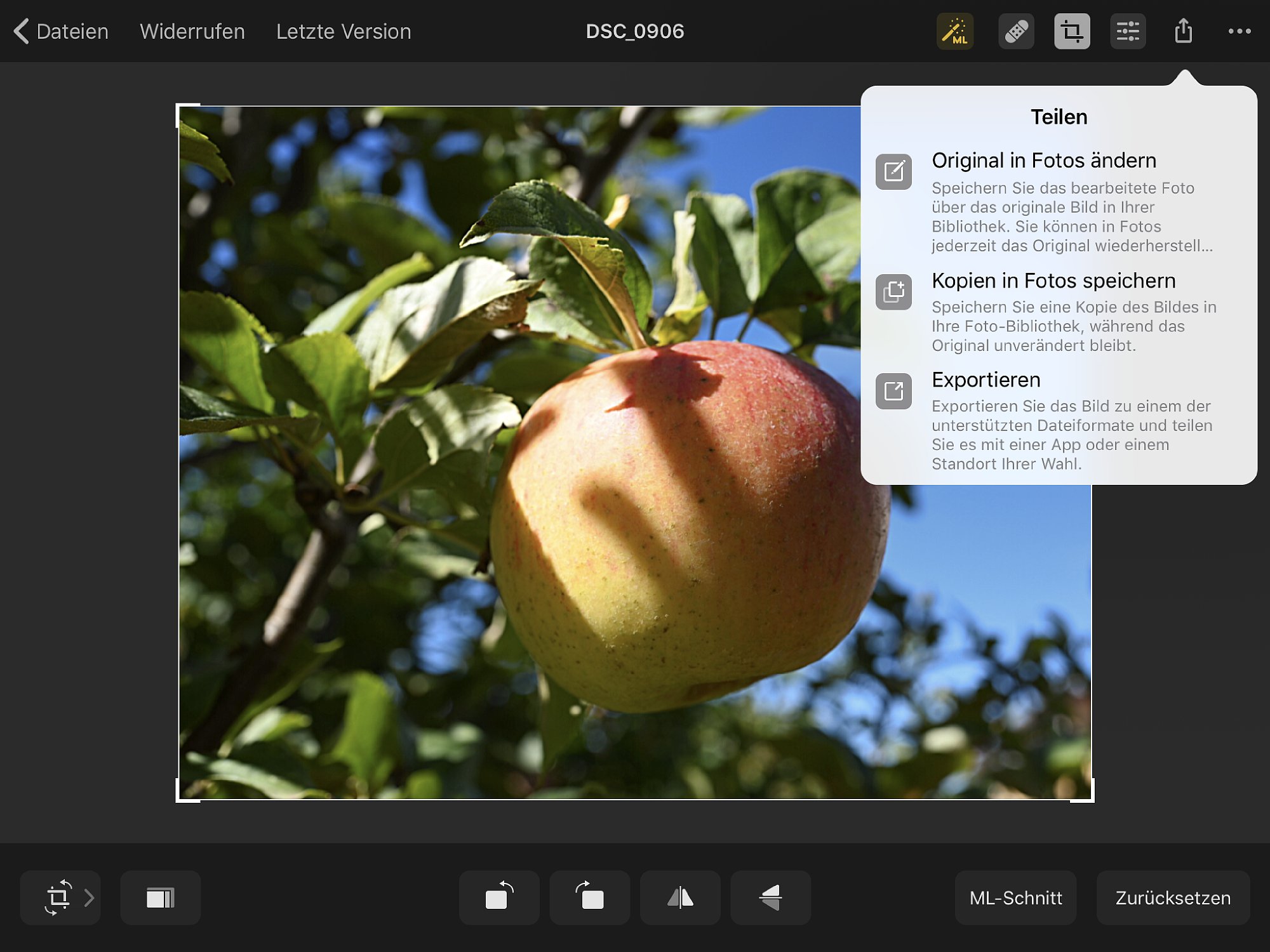
Task: Tap the Share icon in toolbar
Action: click(x=1183, y=31)
